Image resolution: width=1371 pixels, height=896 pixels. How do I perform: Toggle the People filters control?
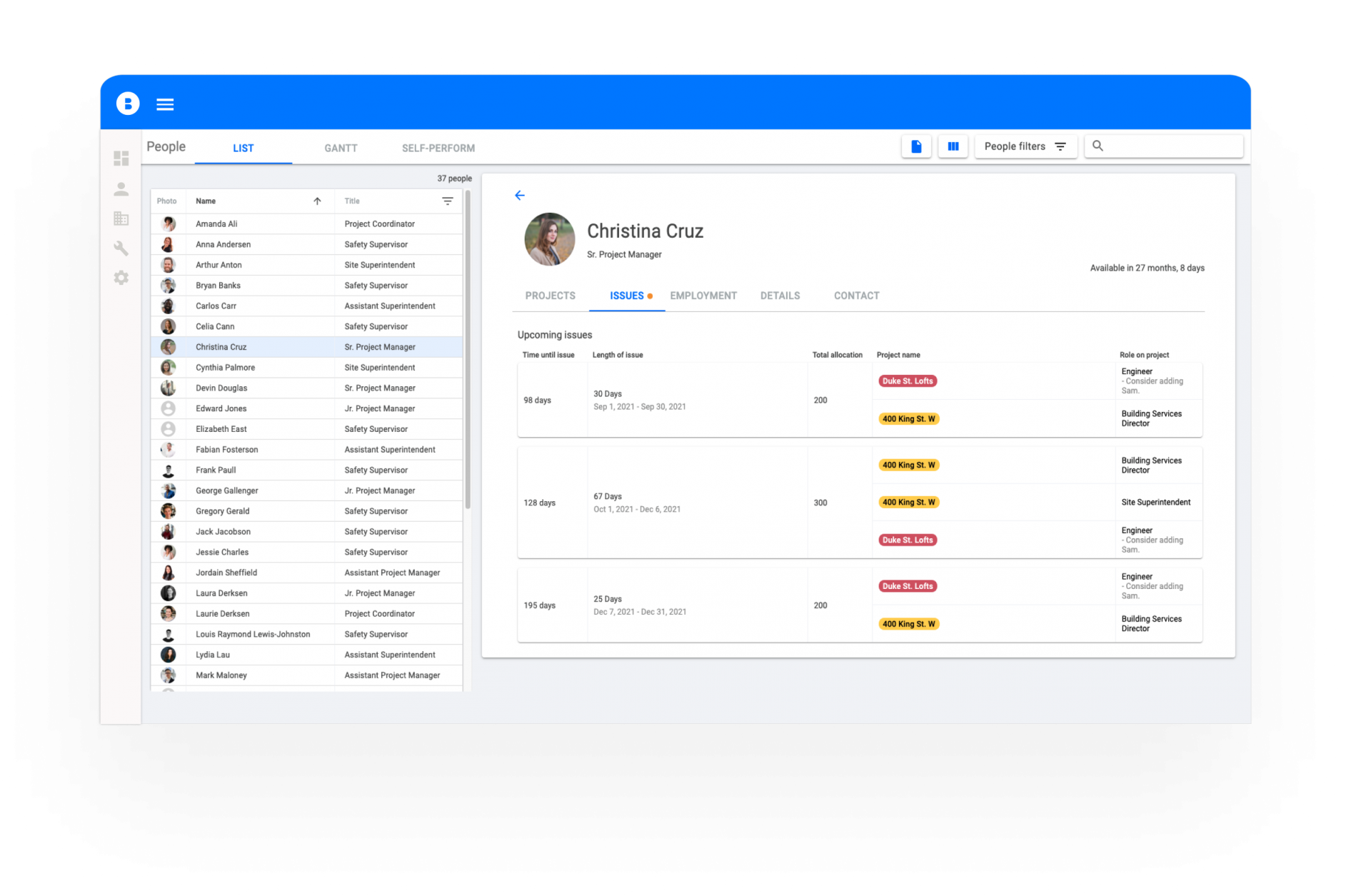pos(1060,146)
